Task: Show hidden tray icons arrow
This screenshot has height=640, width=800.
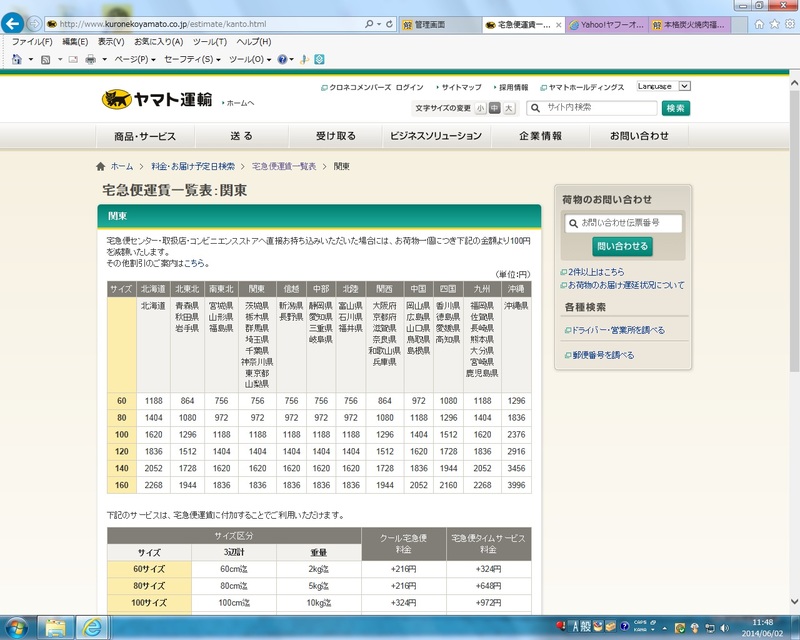Action: click(665, 628)
